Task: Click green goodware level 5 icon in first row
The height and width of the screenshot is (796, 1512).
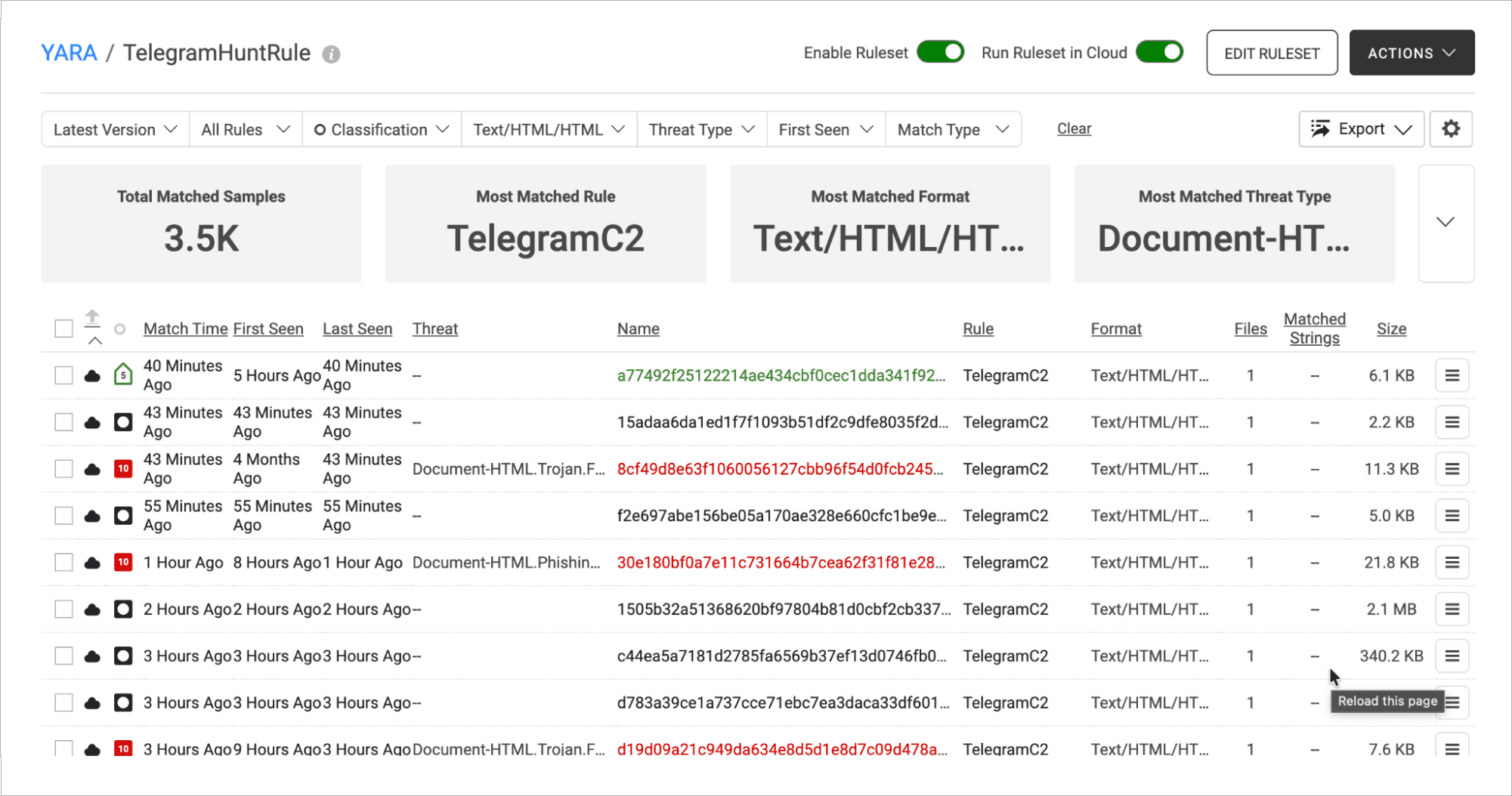Action: [123, 375]
